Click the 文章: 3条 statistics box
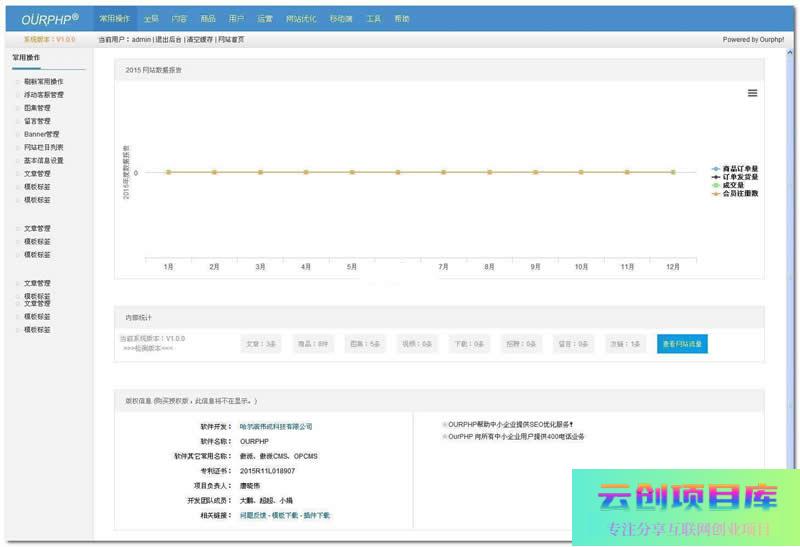 pyautogui.click(x=261, y=344)
